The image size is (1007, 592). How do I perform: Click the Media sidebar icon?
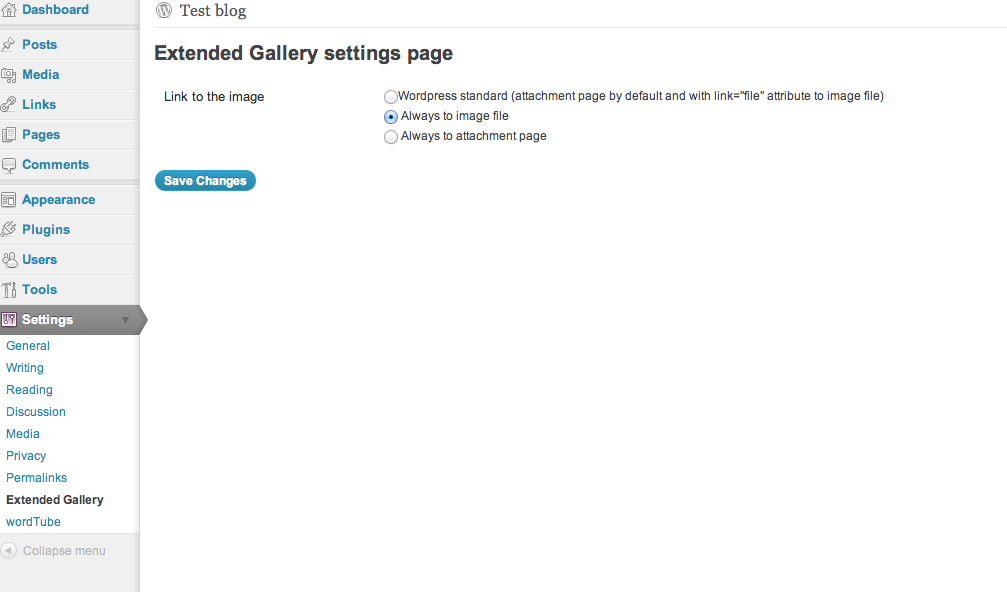[x=8, y=75]
